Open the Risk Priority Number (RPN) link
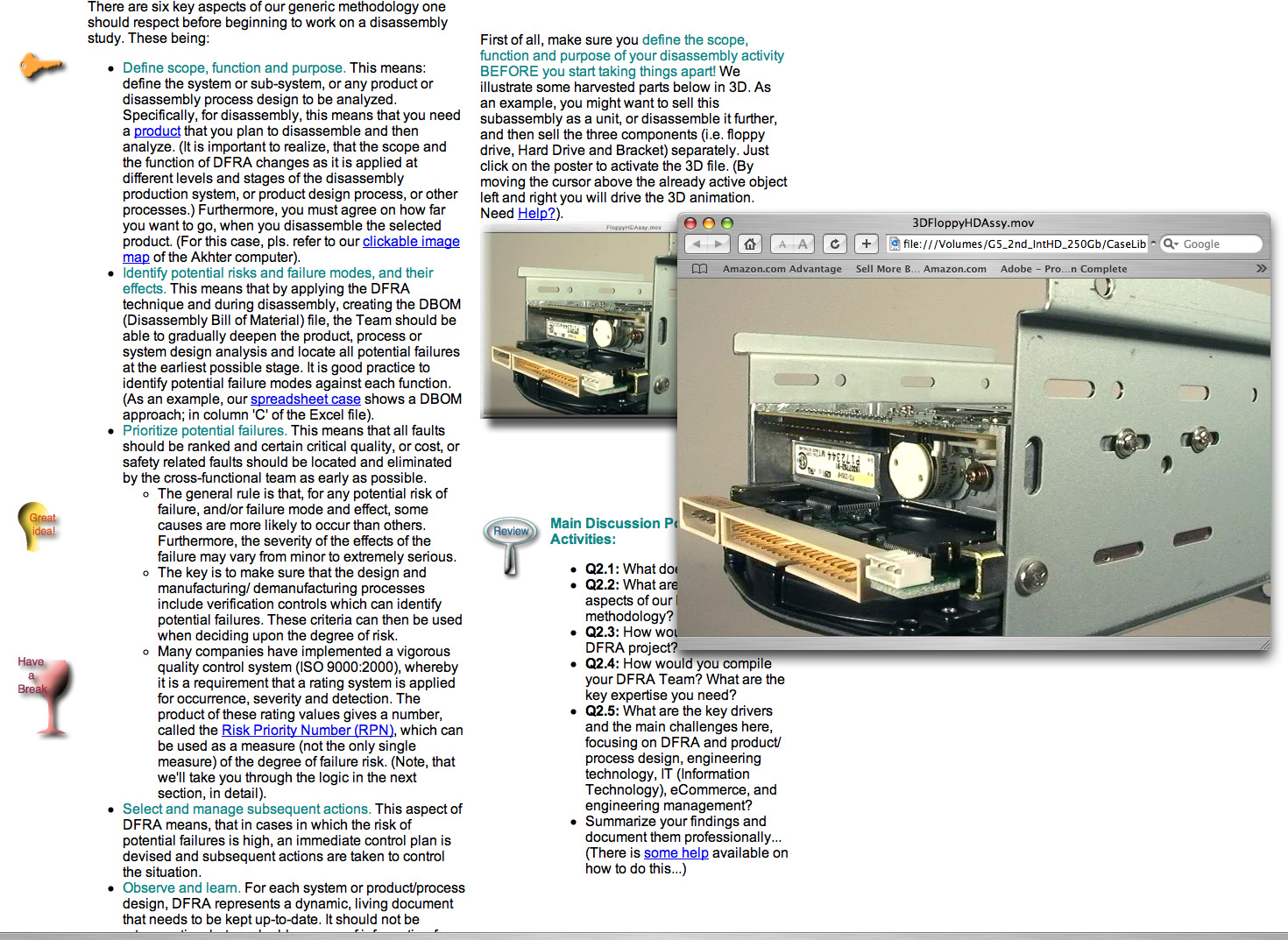The height and width of the screenshot is (940, 1288). [x=308, y=730]
